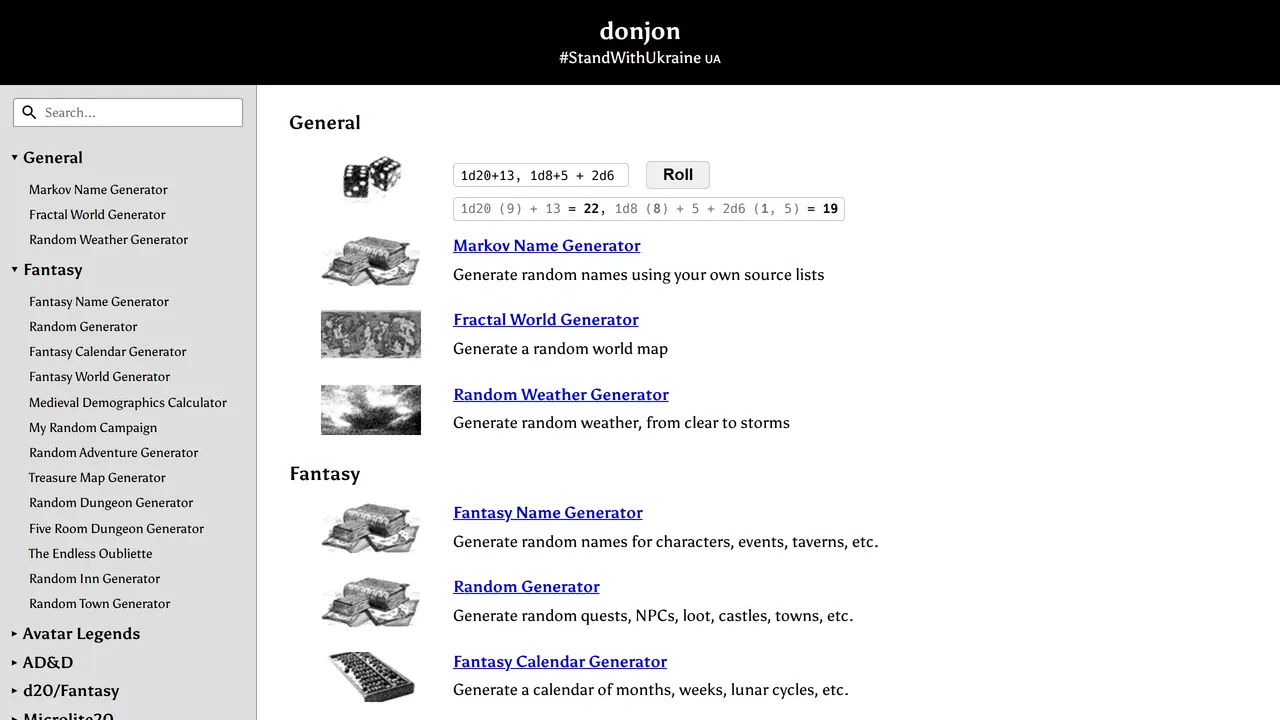1280x720 pixels.
Task: Open Random Dungeon Generator in sidebar
Action: coord(111,503)
